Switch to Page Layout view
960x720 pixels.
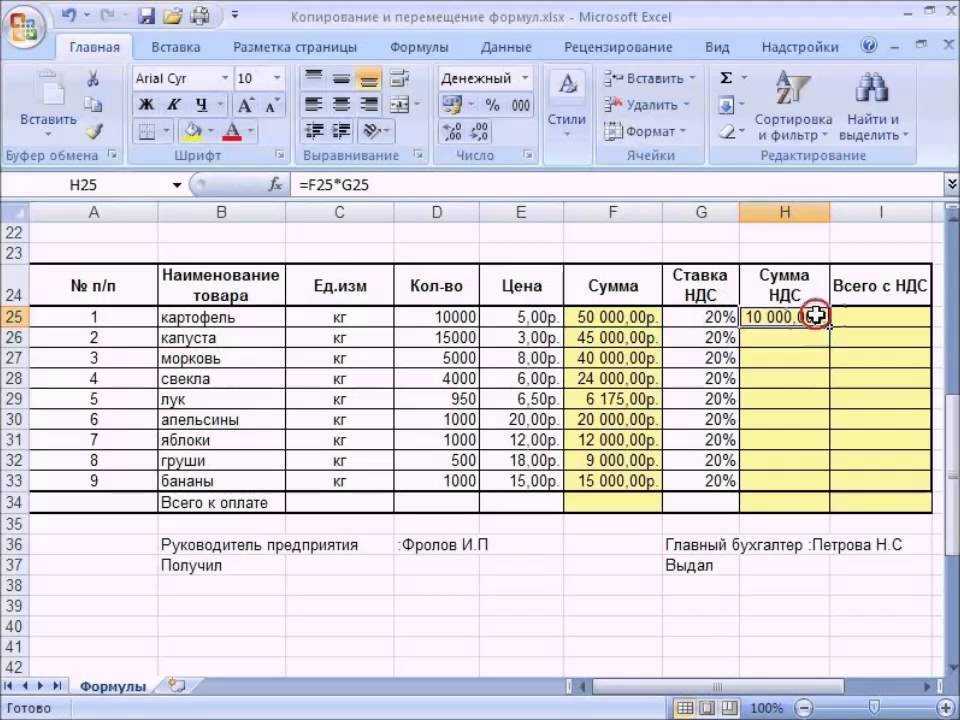pyautogui.click(x=705, y=708)
